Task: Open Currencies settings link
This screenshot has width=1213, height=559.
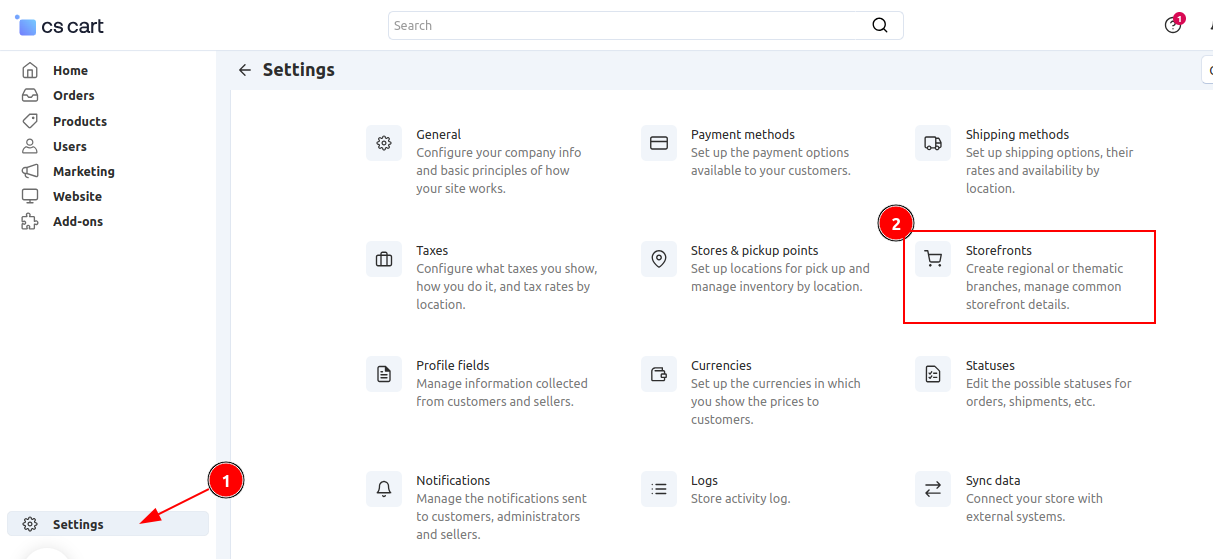Action: 721,365
